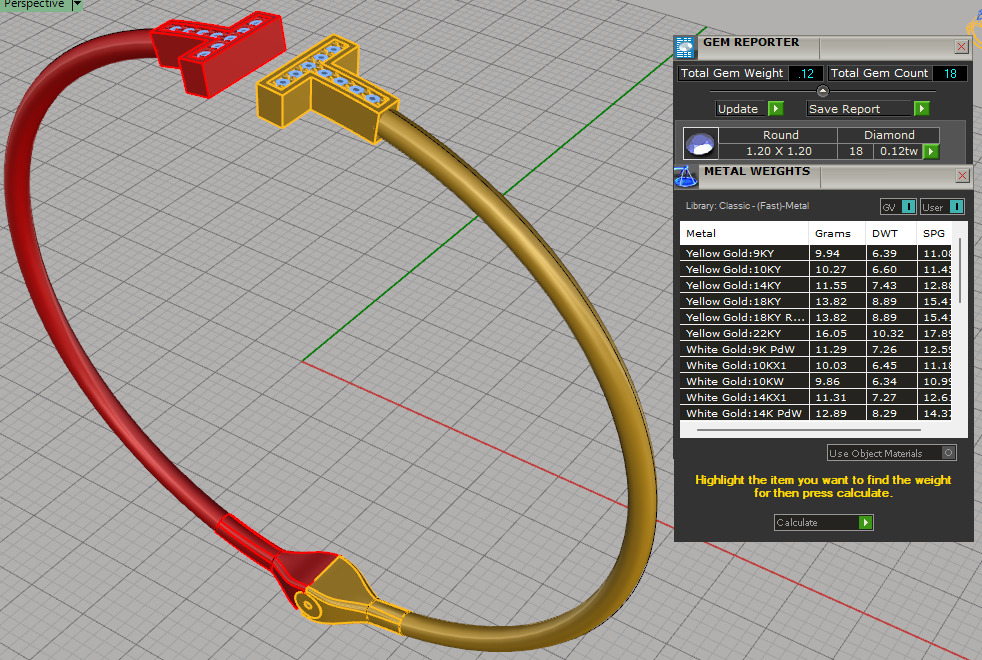
Task: Click the Metal Weights scale icon
Action: [x=686, y=177]
